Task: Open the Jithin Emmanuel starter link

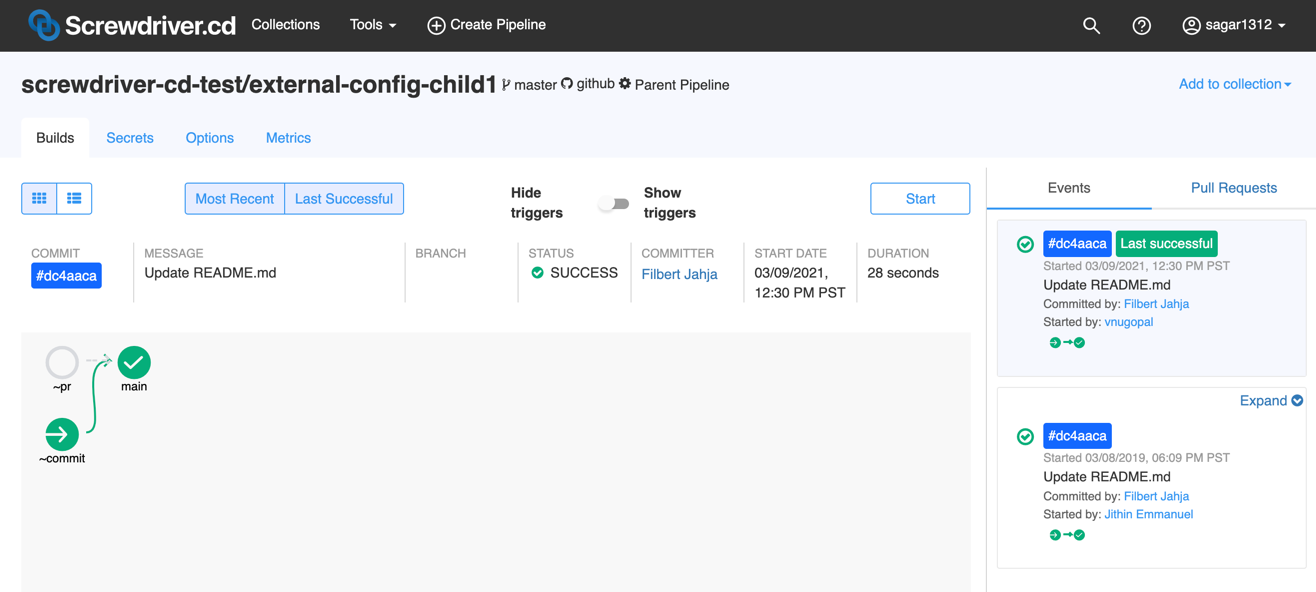Action: point(1149,514)
